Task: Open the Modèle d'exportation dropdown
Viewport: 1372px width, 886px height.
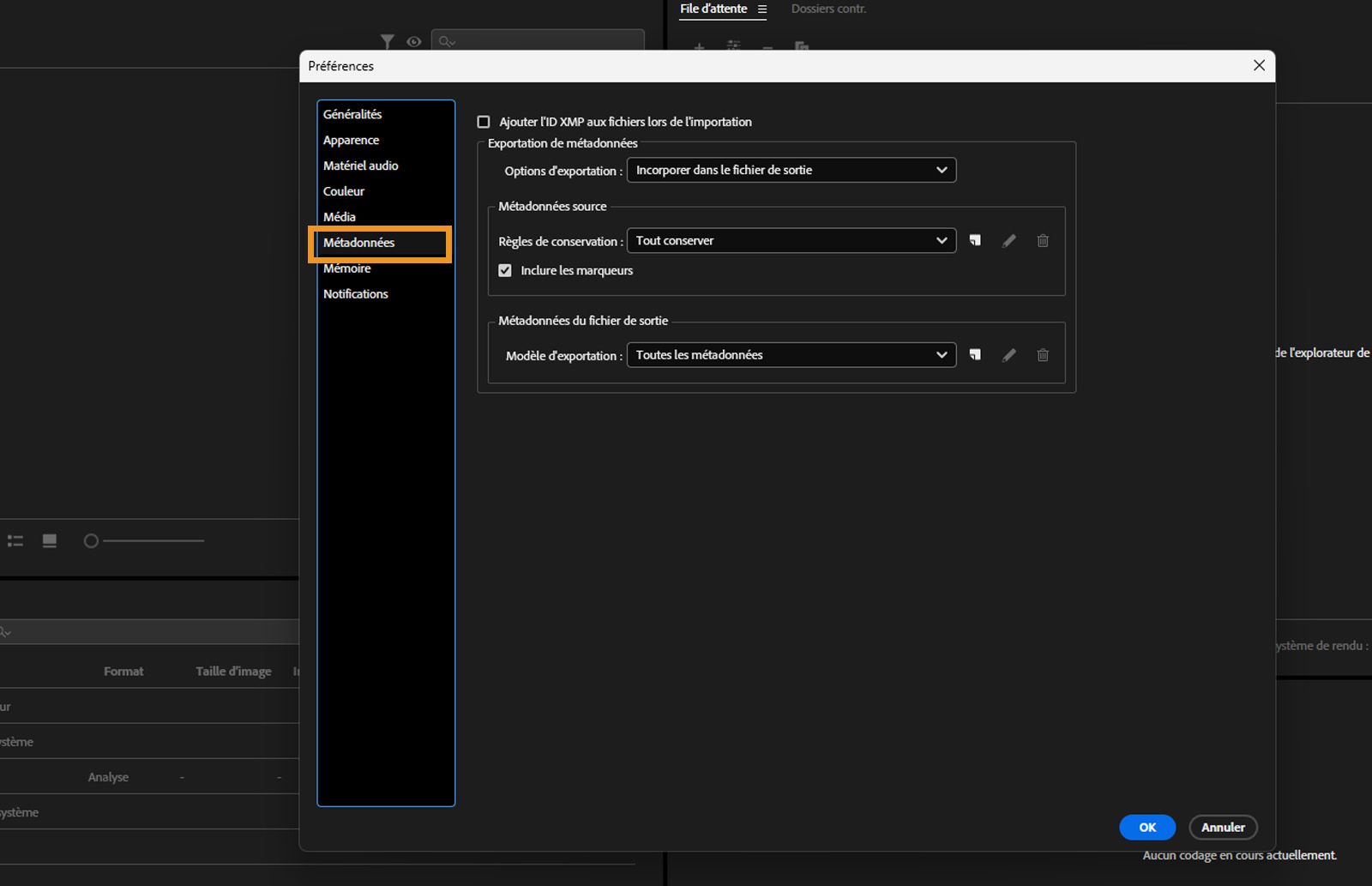Action: 791,355
